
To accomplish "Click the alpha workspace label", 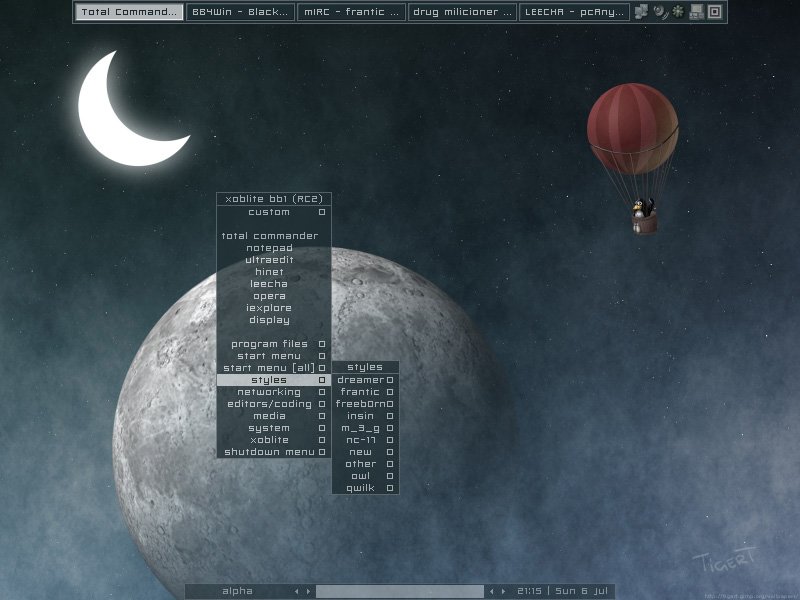I will tap(237, 591).
